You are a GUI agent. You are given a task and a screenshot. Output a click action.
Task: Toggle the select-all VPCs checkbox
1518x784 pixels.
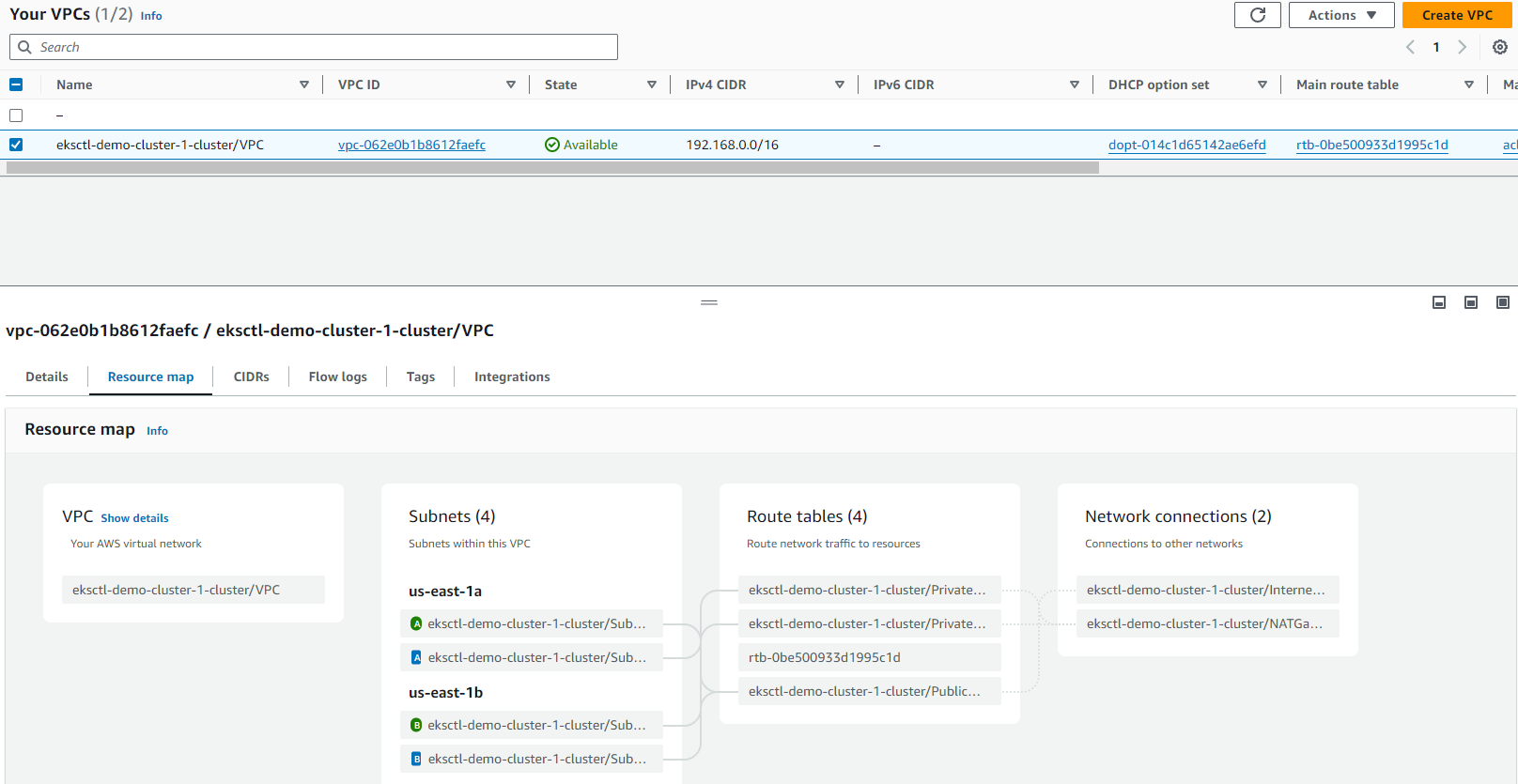click(16, 85)
